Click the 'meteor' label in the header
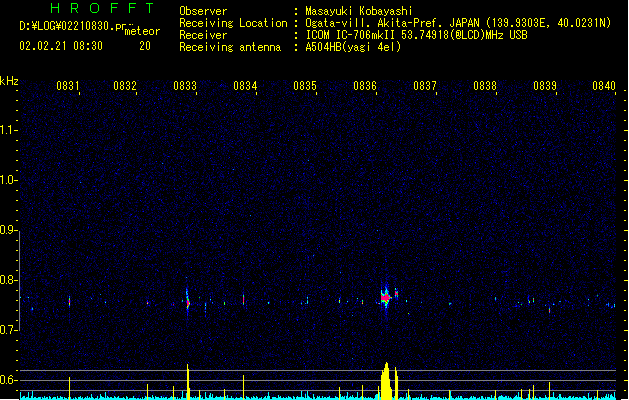 (142, 31)
